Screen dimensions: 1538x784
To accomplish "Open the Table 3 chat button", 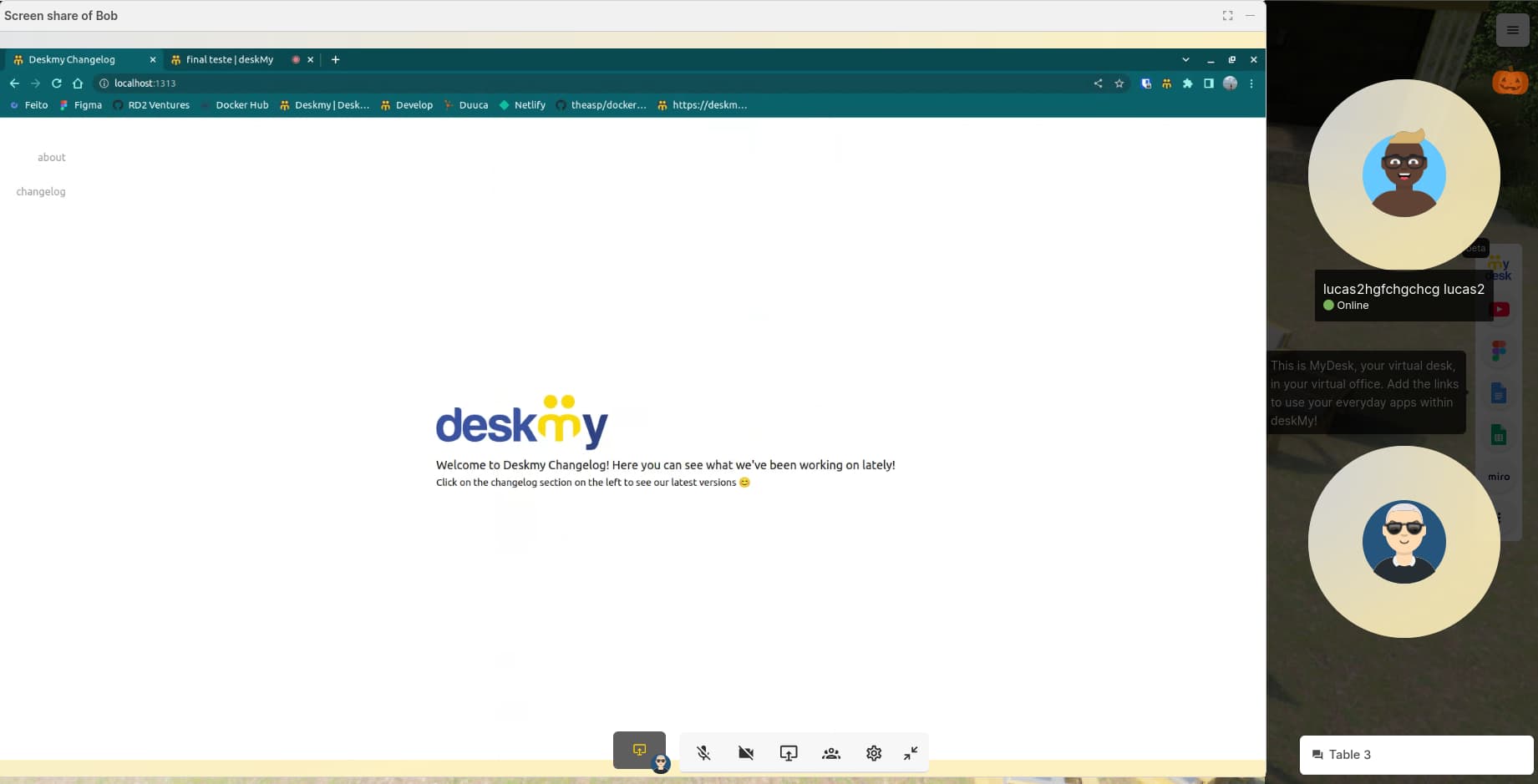I will coord(1416,755).
